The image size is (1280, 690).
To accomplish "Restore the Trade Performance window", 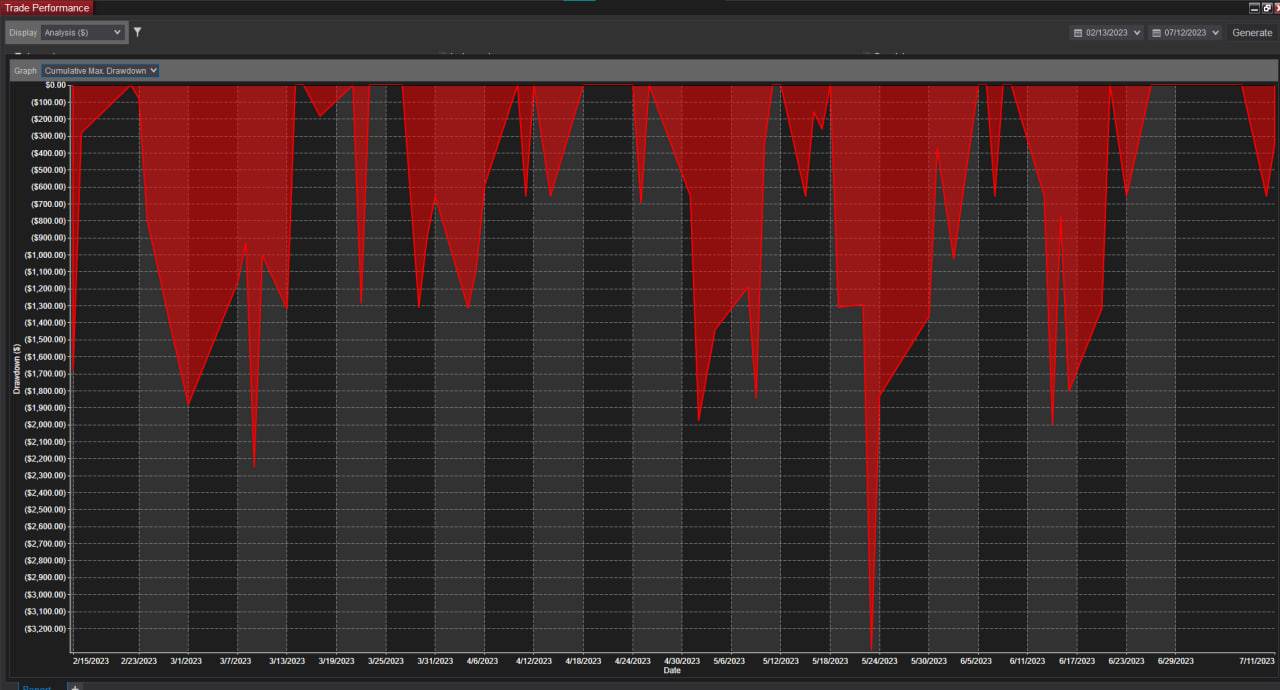I will tap(1266, 7).
